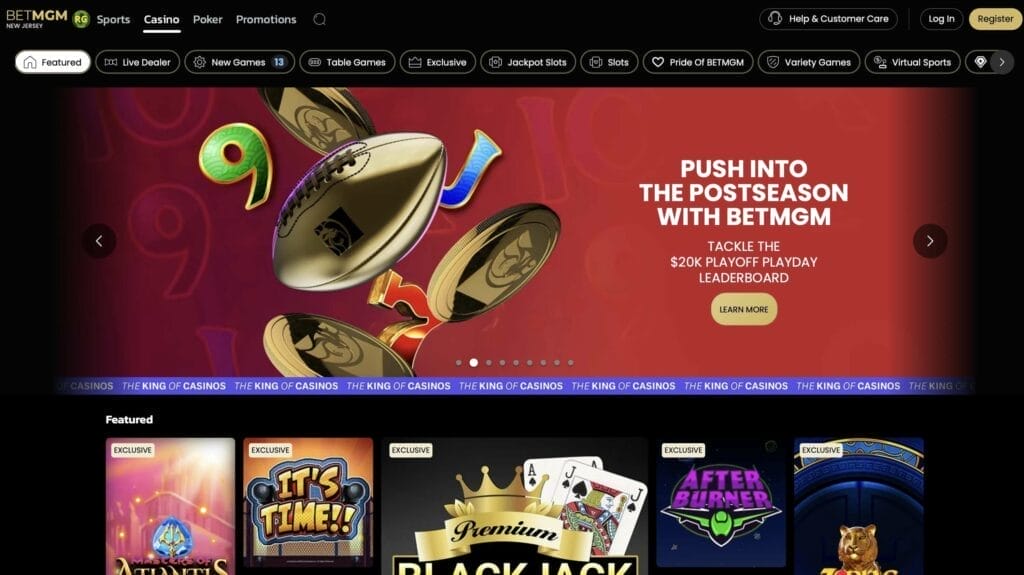Viewport: 1024px width, 575px height.
Task: Click the search magnifier icon
Action: [x=319, y=19]
